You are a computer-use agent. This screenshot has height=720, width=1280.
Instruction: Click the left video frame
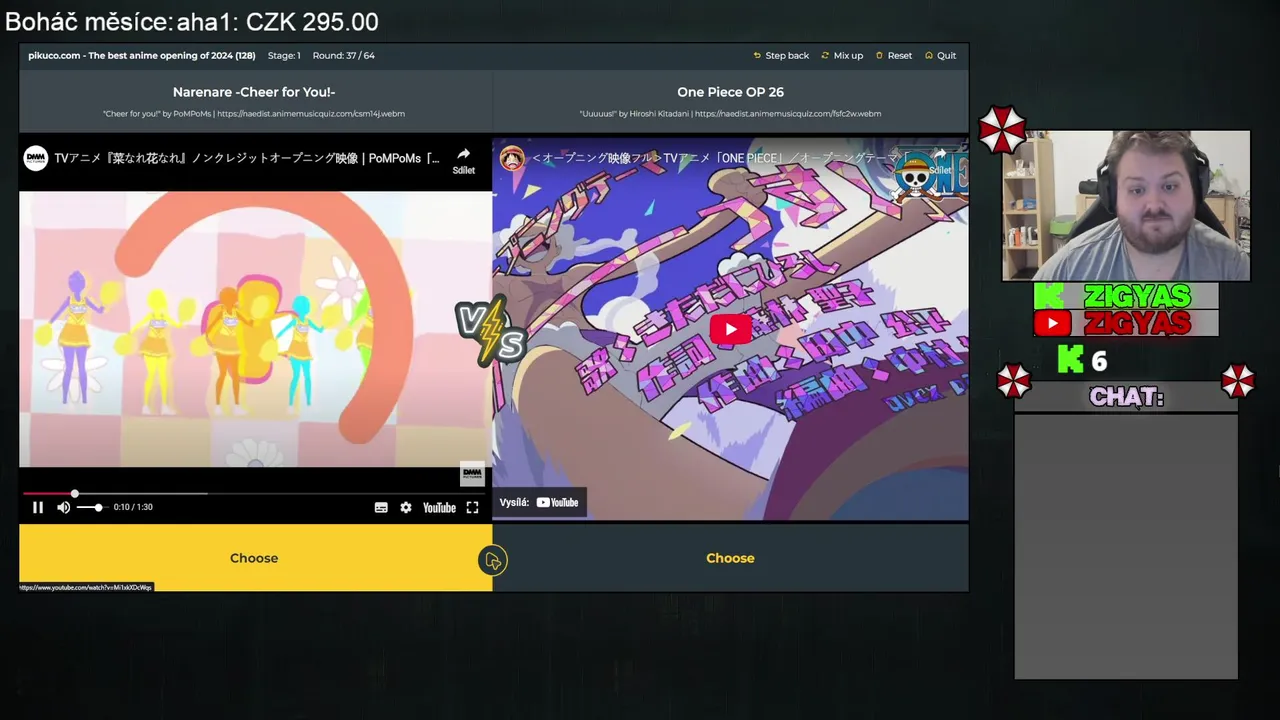point(255,329)
